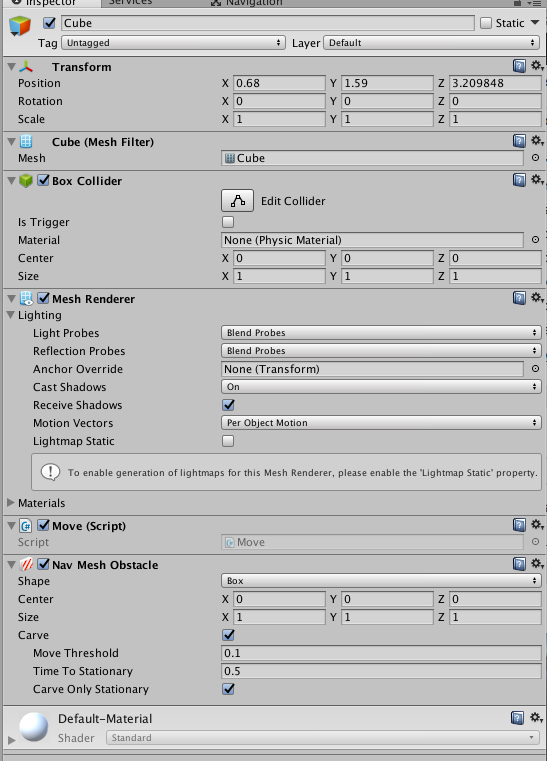This screenshot has width=547, height=761.
Task: Open Box Collider gear settings menu
Action: click(537, 180)
